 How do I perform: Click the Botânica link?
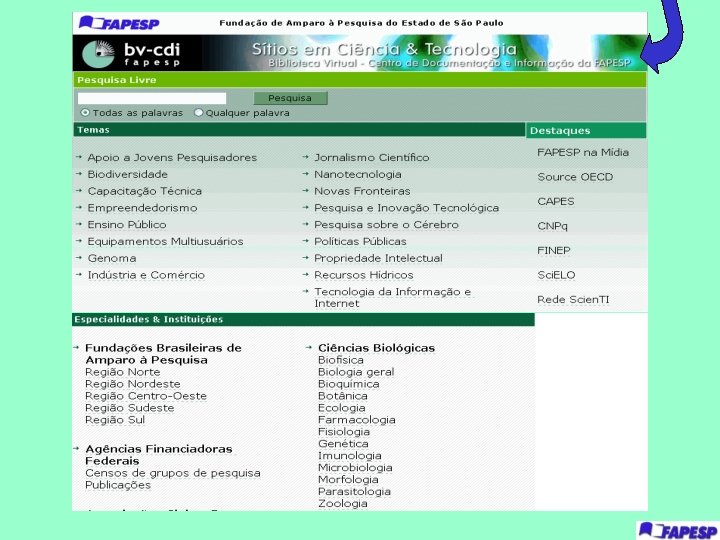tap(343, 396)
